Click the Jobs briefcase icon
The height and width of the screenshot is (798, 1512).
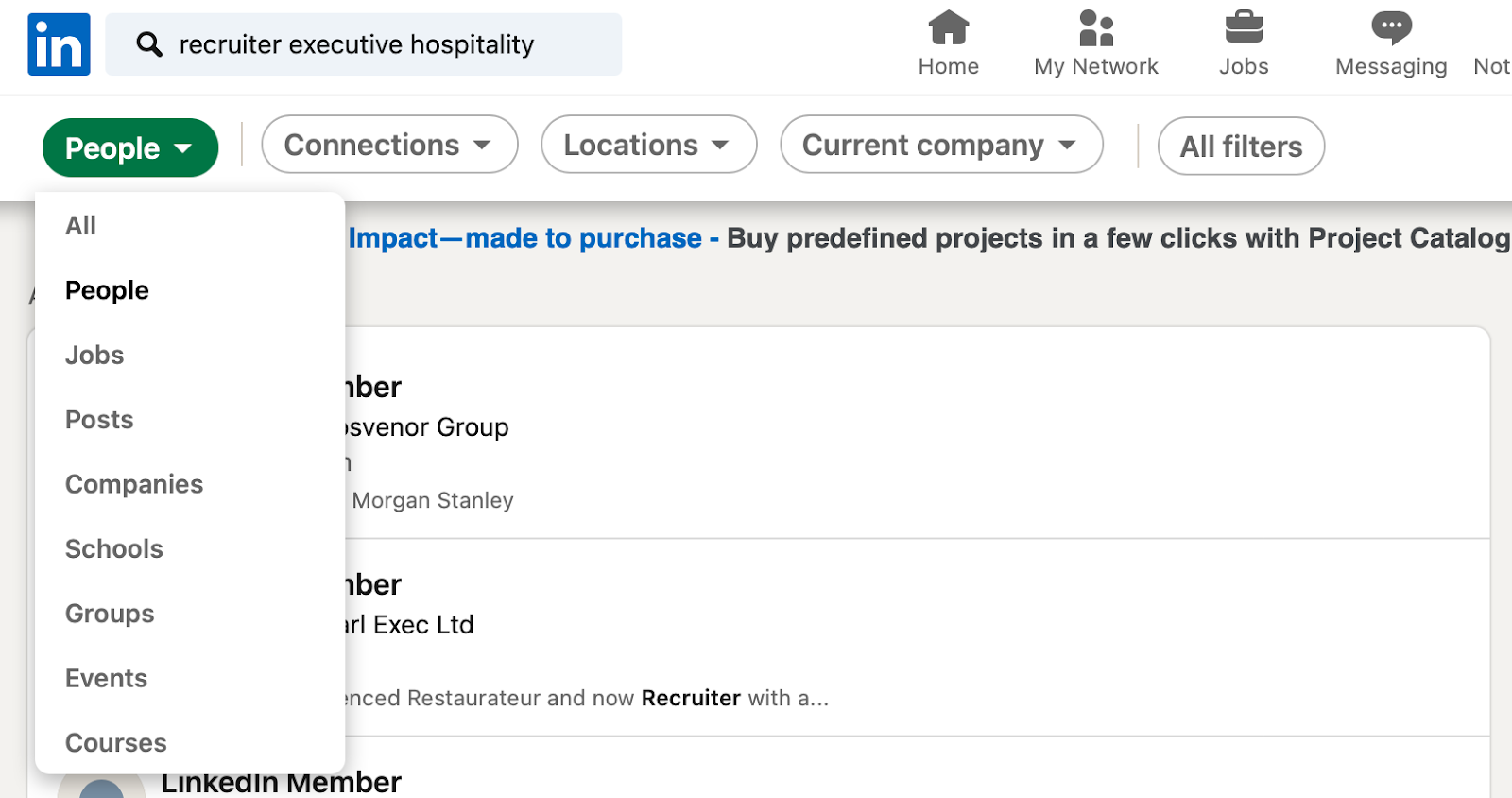tap(1243, 28)
